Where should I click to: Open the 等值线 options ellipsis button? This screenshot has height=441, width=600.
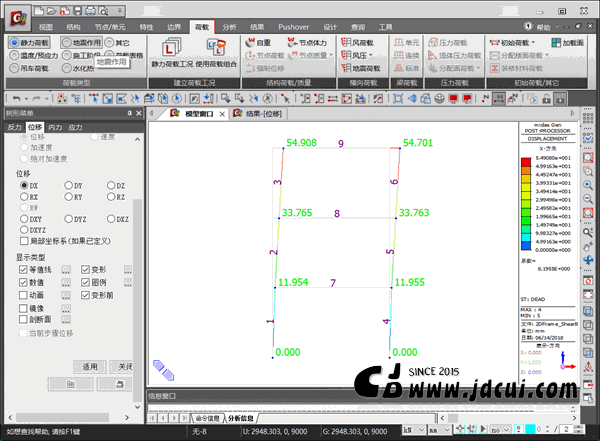click(66, 270)
